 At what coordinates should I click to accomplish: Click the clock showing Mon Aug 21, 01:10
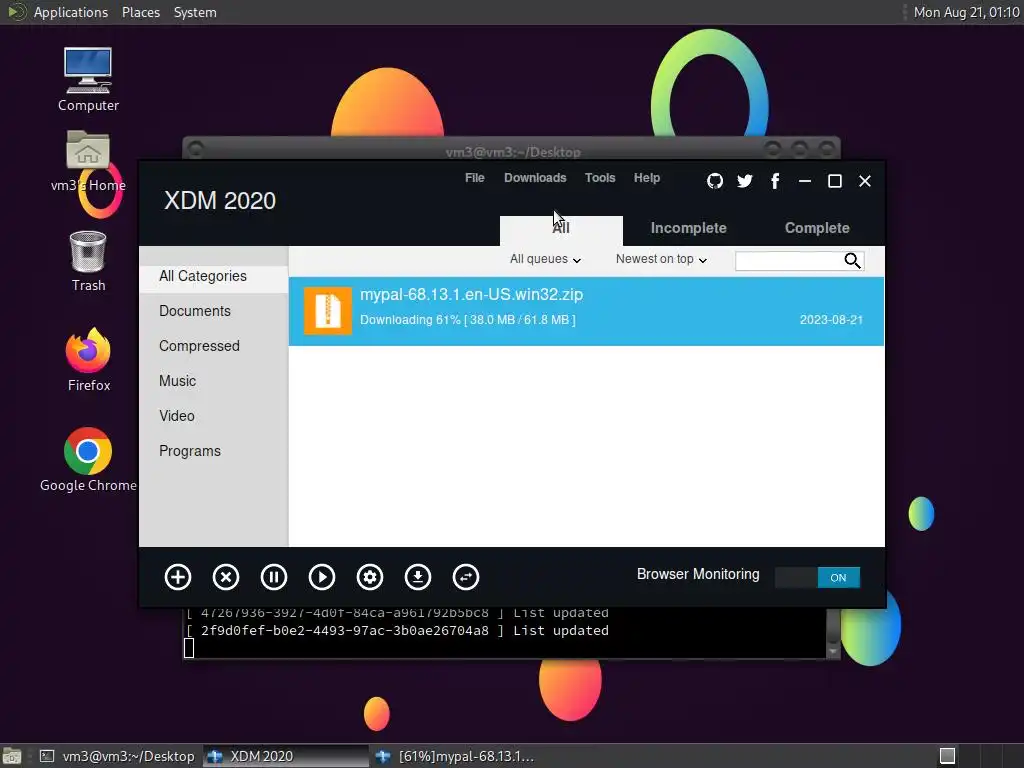pos(967,12)
